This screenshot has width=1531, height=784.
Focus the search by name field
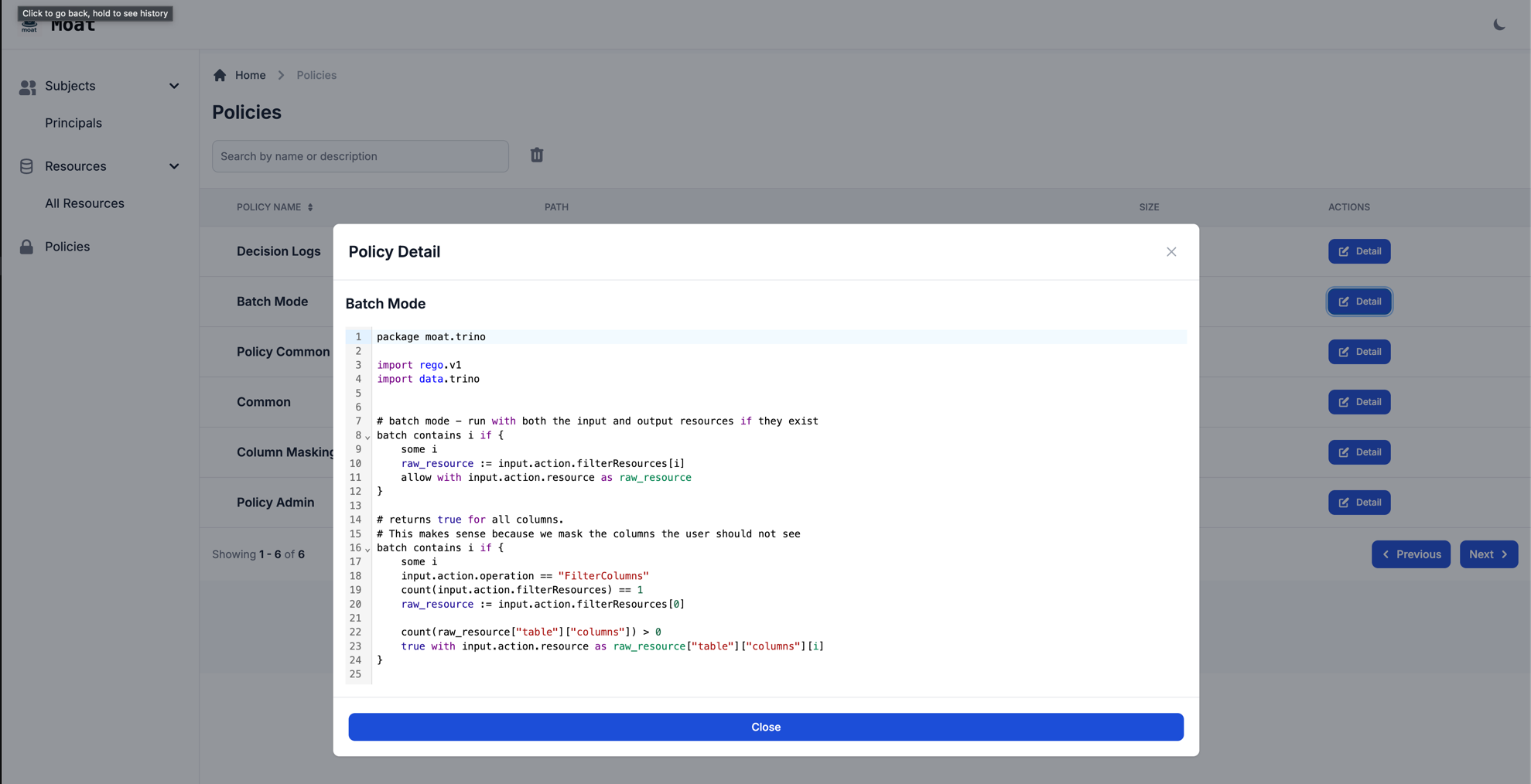coord(360,156)
